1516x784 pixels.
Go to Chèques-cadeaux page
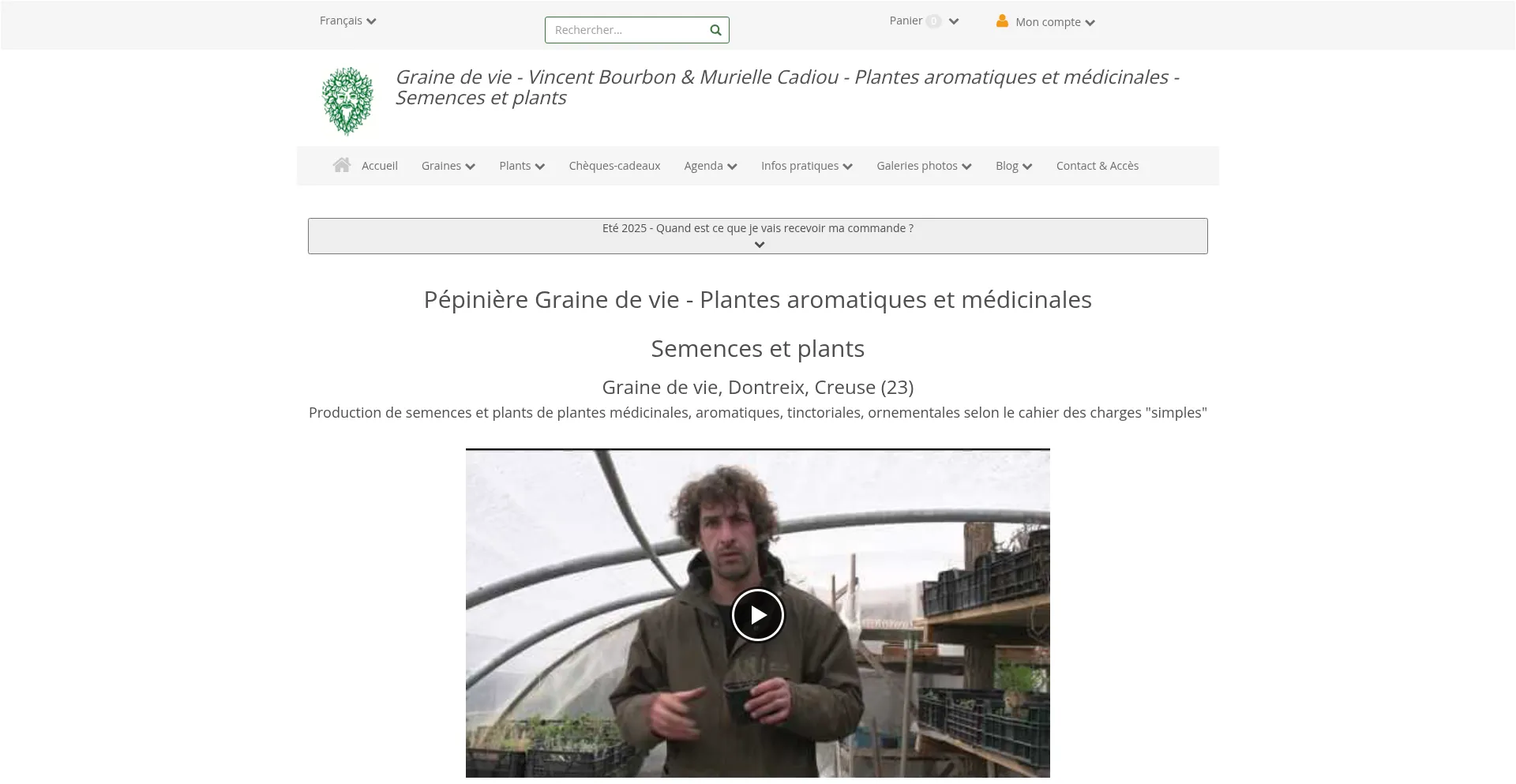(x=614, y=166)
